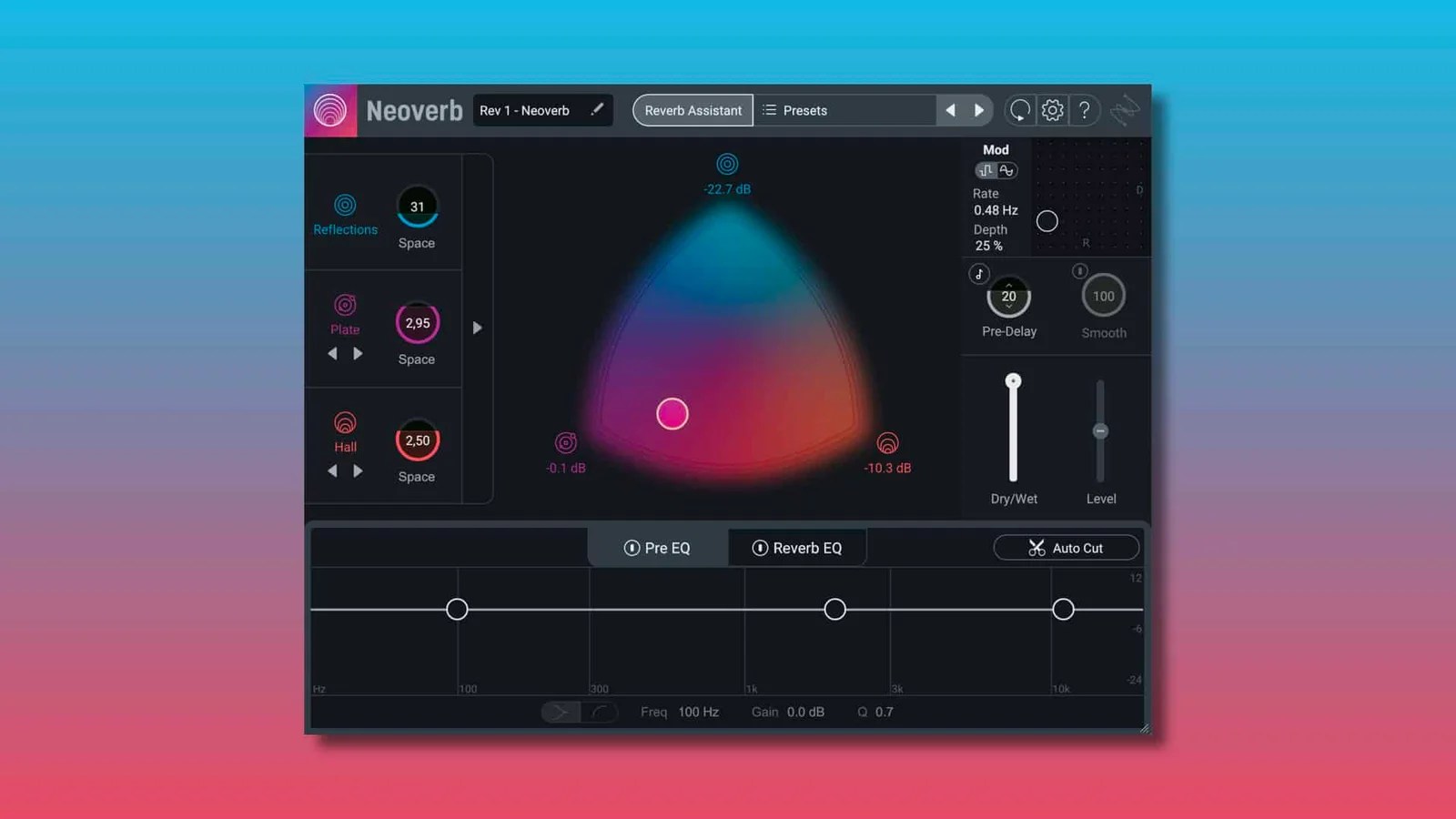Click the Dry/Wet label
This screenshot has width=1456, height=819.
[x=1014, y=499]
